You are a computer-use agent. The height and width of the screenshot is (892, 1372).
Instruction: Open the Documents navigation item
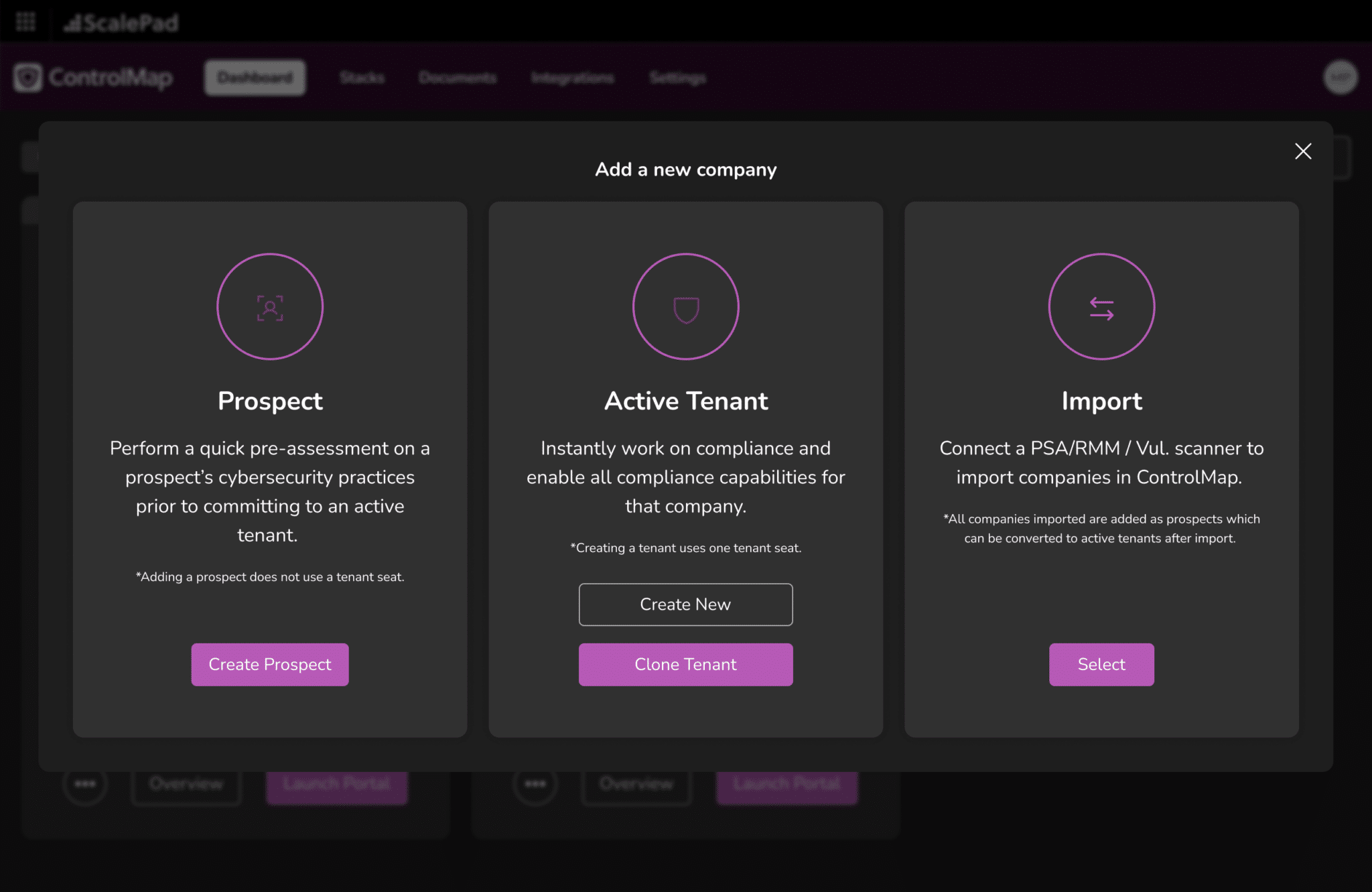point(458,77)
